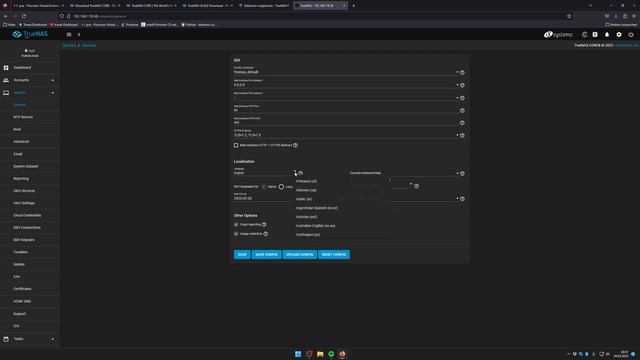Screen dimensions: 640x360
Task: Open Alert Services in System menu
Action: (x=24, y=191)
